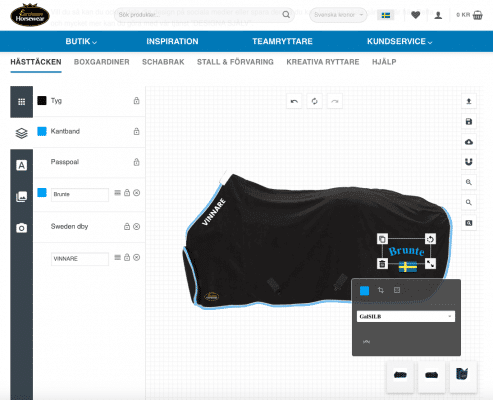
Task: Open the wishlist heart icon
Action: (415, 15)
